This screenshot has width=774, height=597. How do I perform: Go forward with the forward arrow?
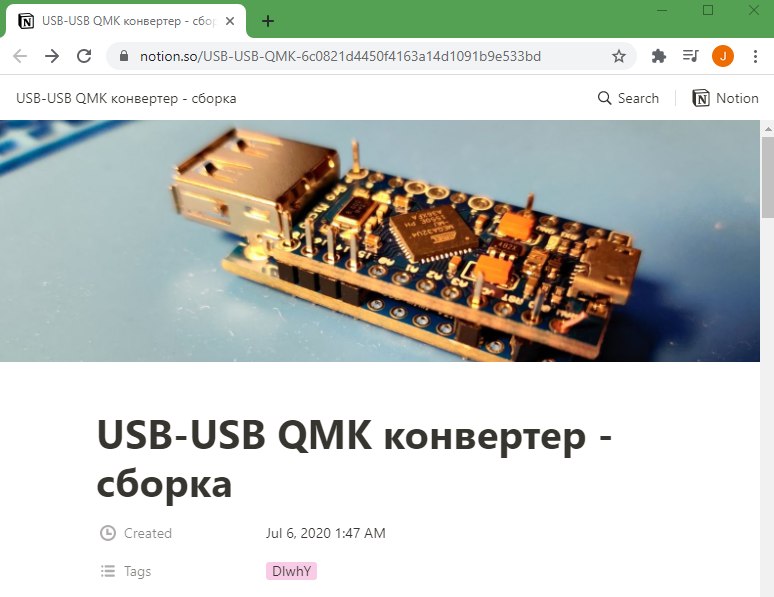pyautogui.click(x=52, y=56)
